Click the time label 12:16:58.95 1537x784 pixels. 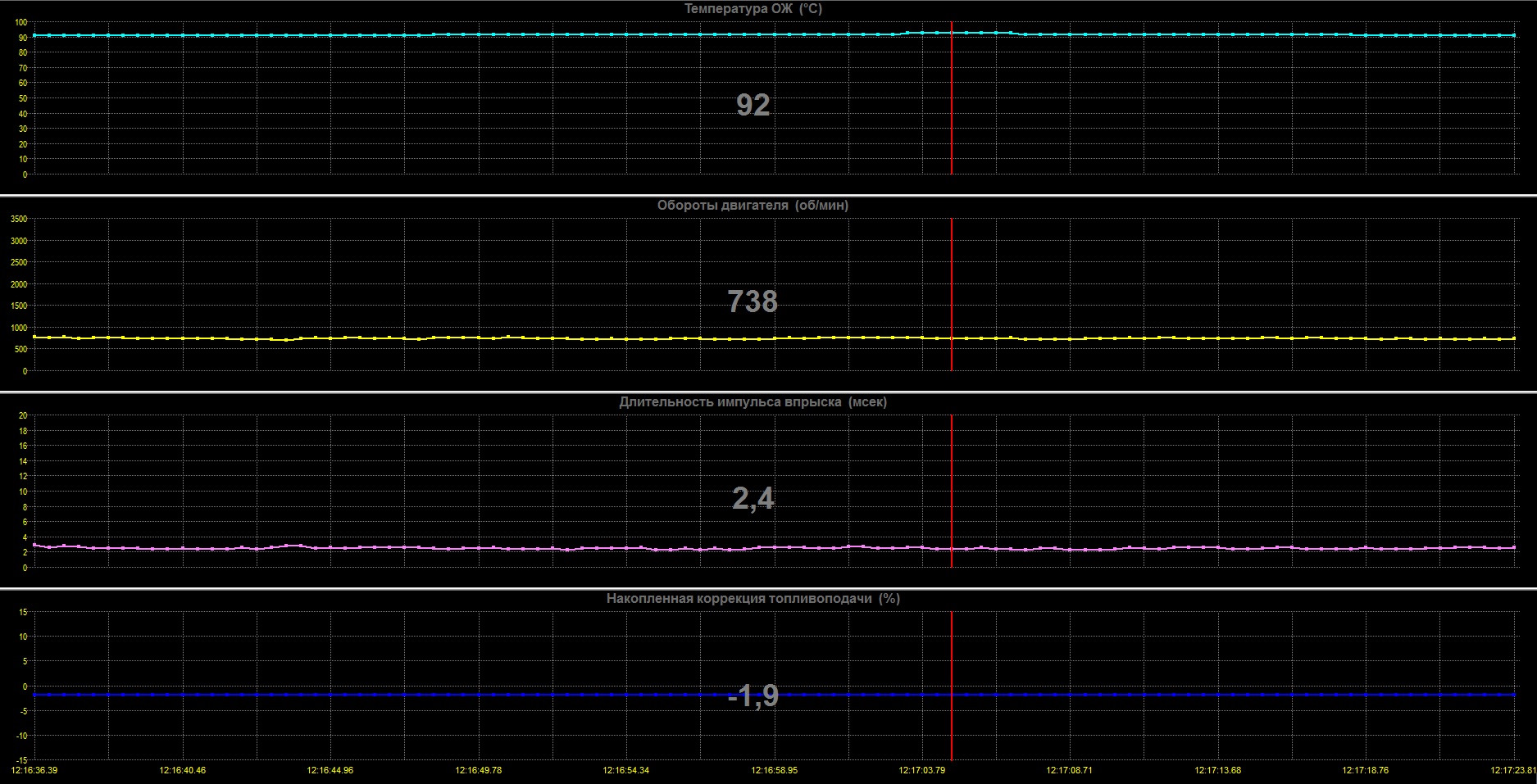click(x=775, y=771)
